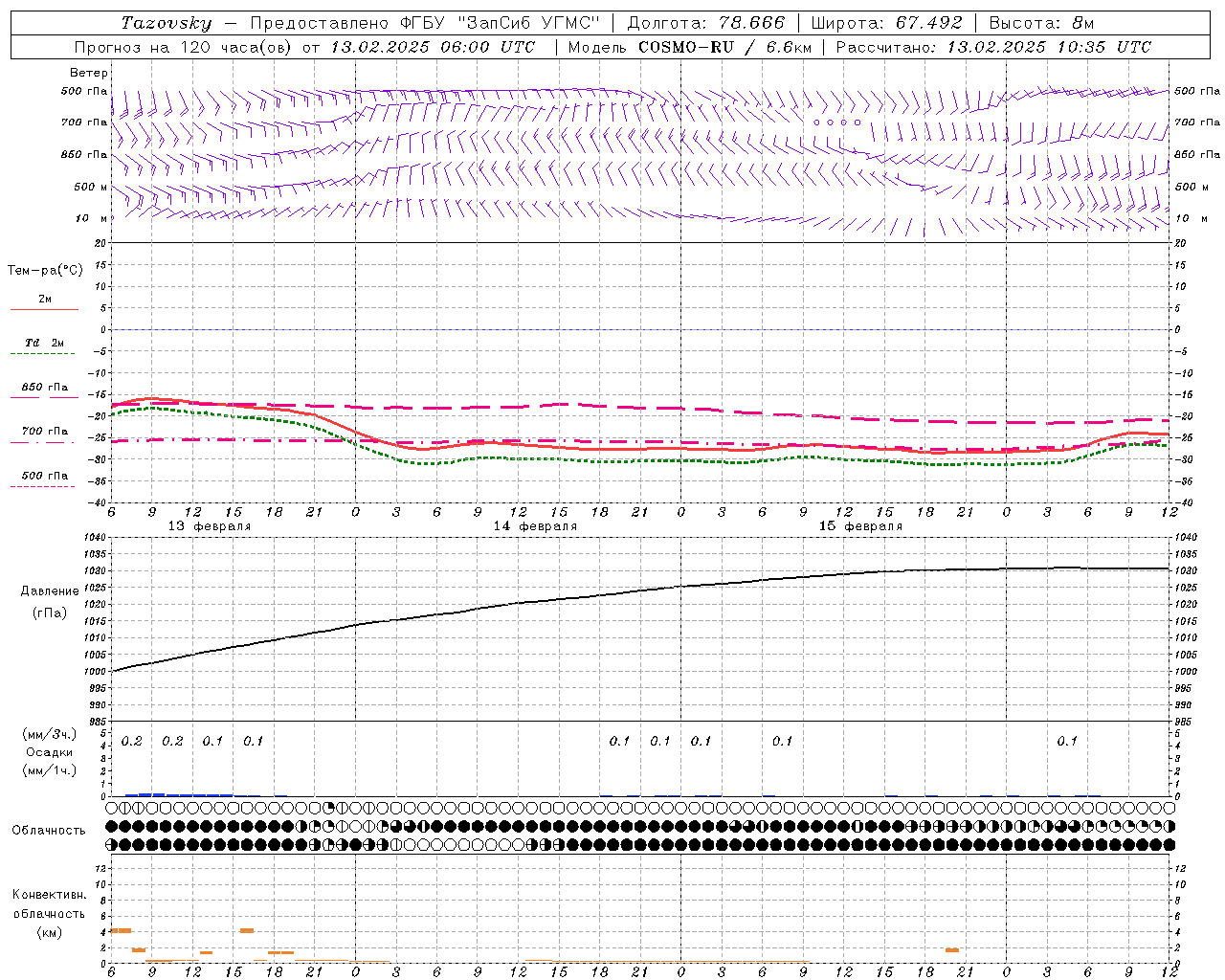Select the model name COSMO-RU / 6.6км
Image resolution: width=1225 pixels, height=980 pixels.
[x=724, y=47]
